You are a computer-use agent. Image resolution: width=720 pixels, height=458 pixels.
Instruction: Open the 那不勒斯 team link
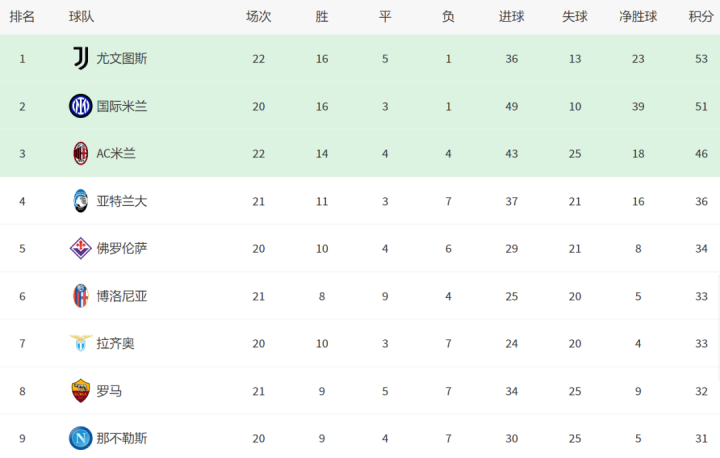pyautogui.click(x=122, y=439)
